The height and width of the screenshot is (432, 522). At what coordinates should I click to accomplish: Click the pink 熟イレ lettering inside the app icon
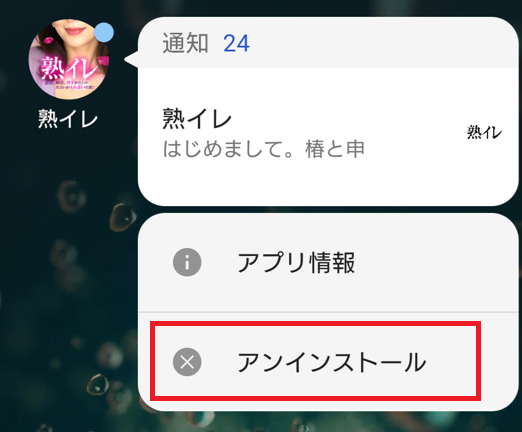68,68
